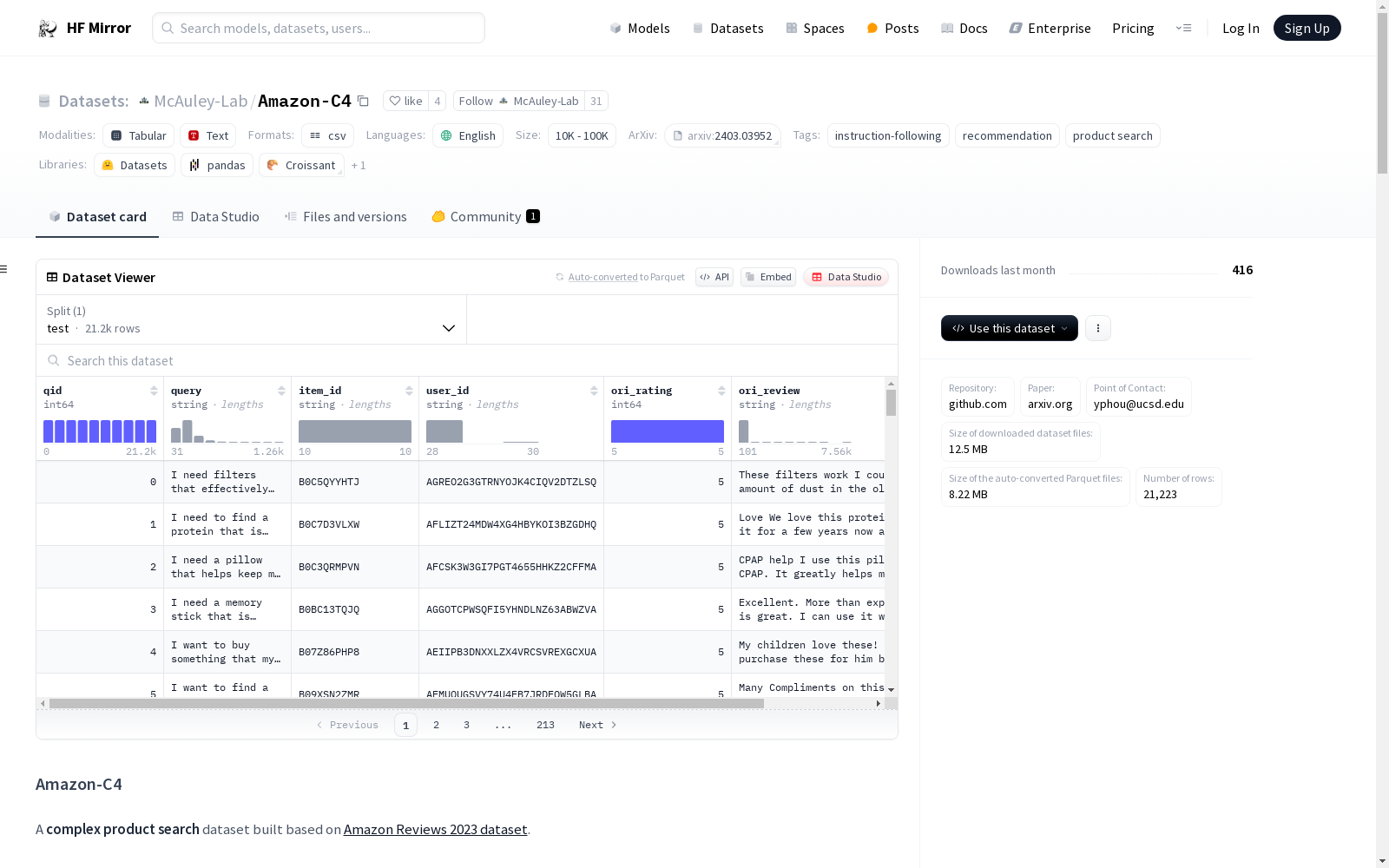Open the navigation more-menu icon
The width and height of the screenshot is (1389, 868).
[x=1183, y=28]
